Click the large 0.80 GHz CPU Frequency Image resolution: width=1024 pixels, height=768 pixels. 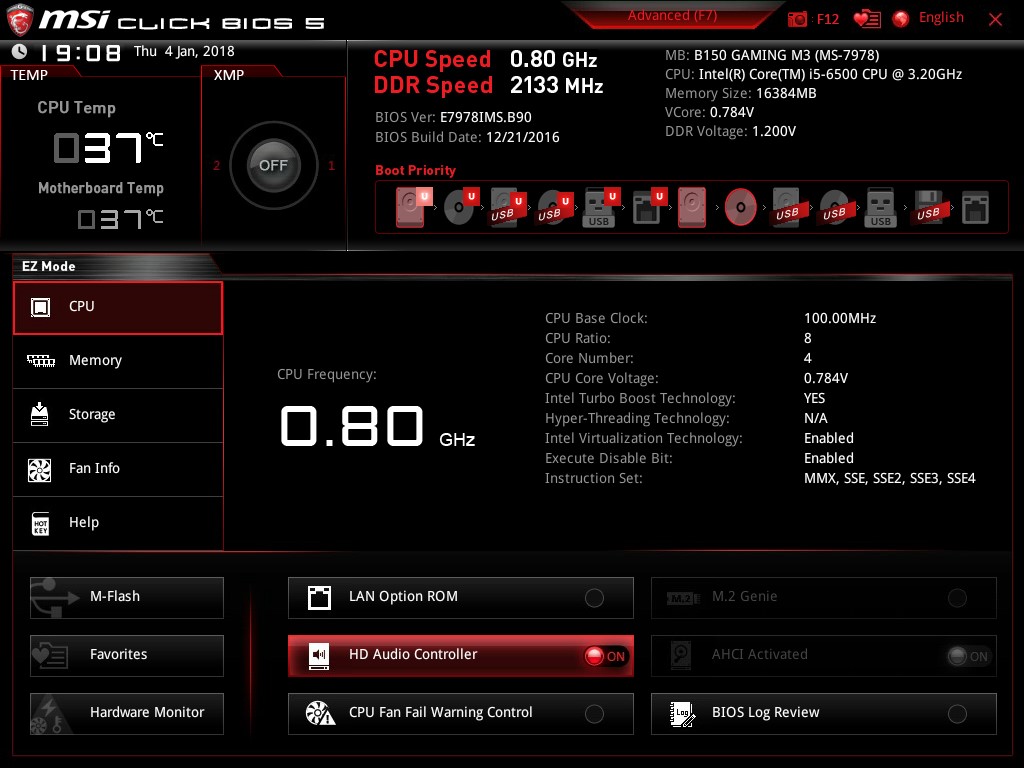pyautogui.click(x=377, y=426)
